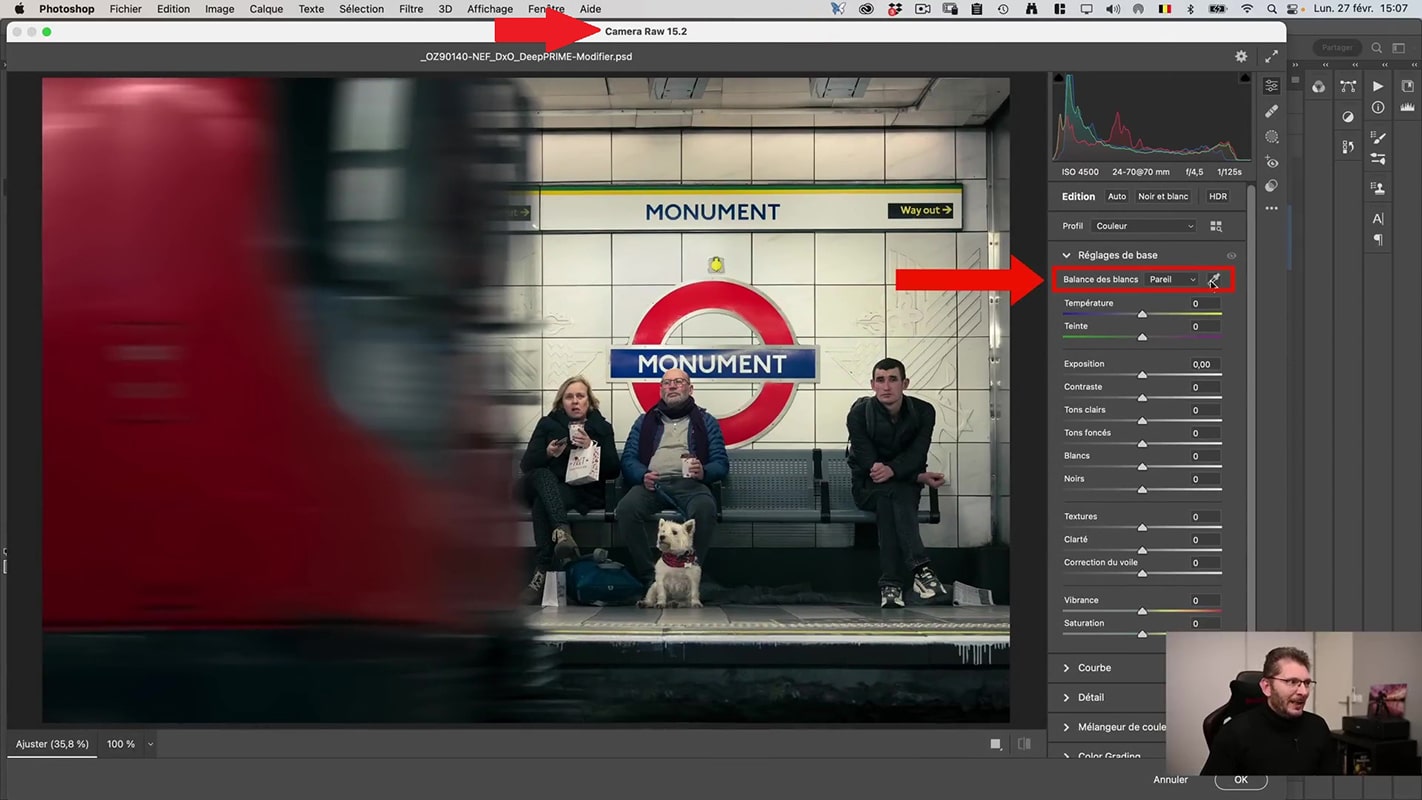Open the Photoshop application menu
Viewport: 1422px width, 800px height.
pyautogui.click(x=66, y=9)
